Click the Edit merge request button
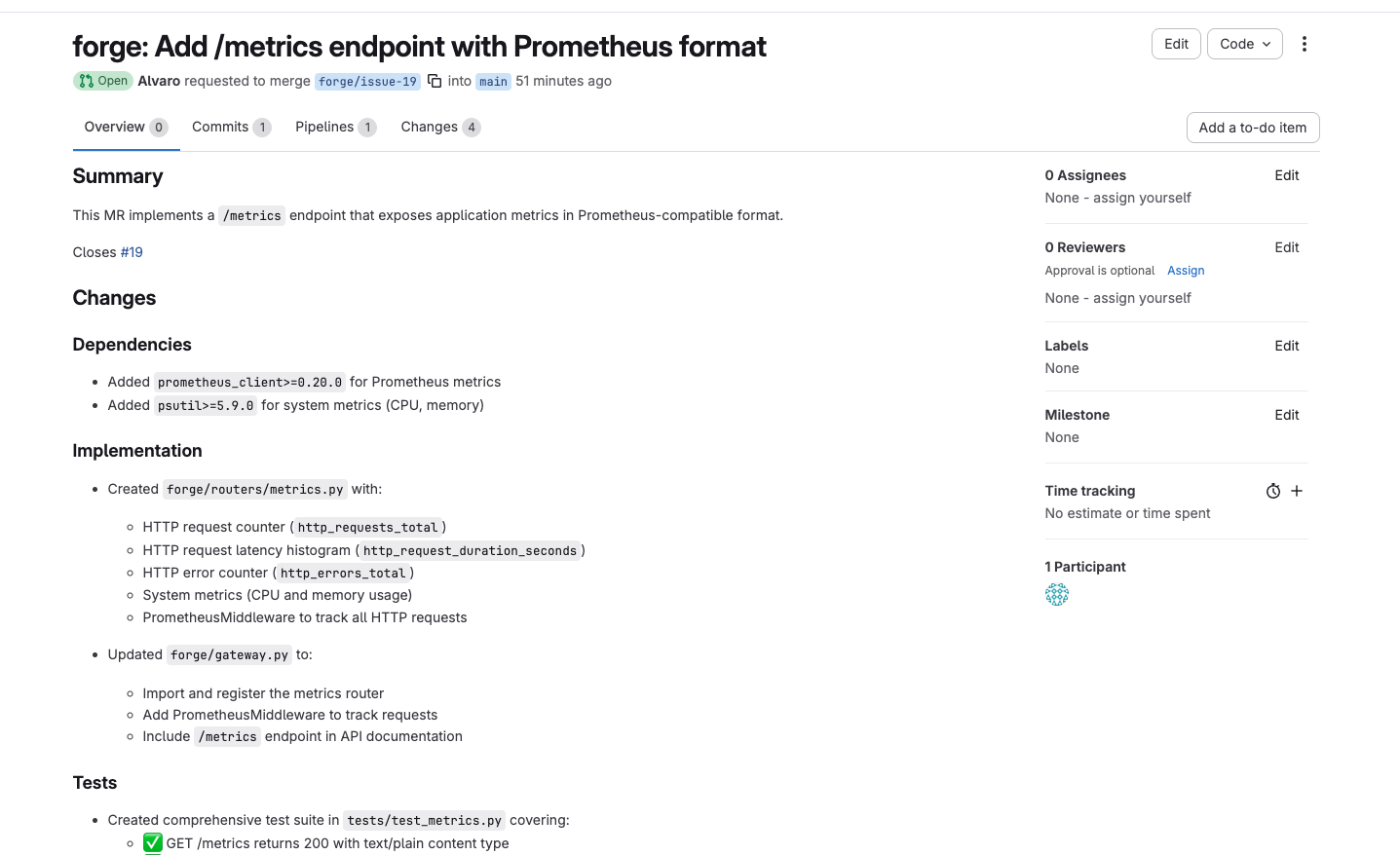 (x=1176, y=44)
